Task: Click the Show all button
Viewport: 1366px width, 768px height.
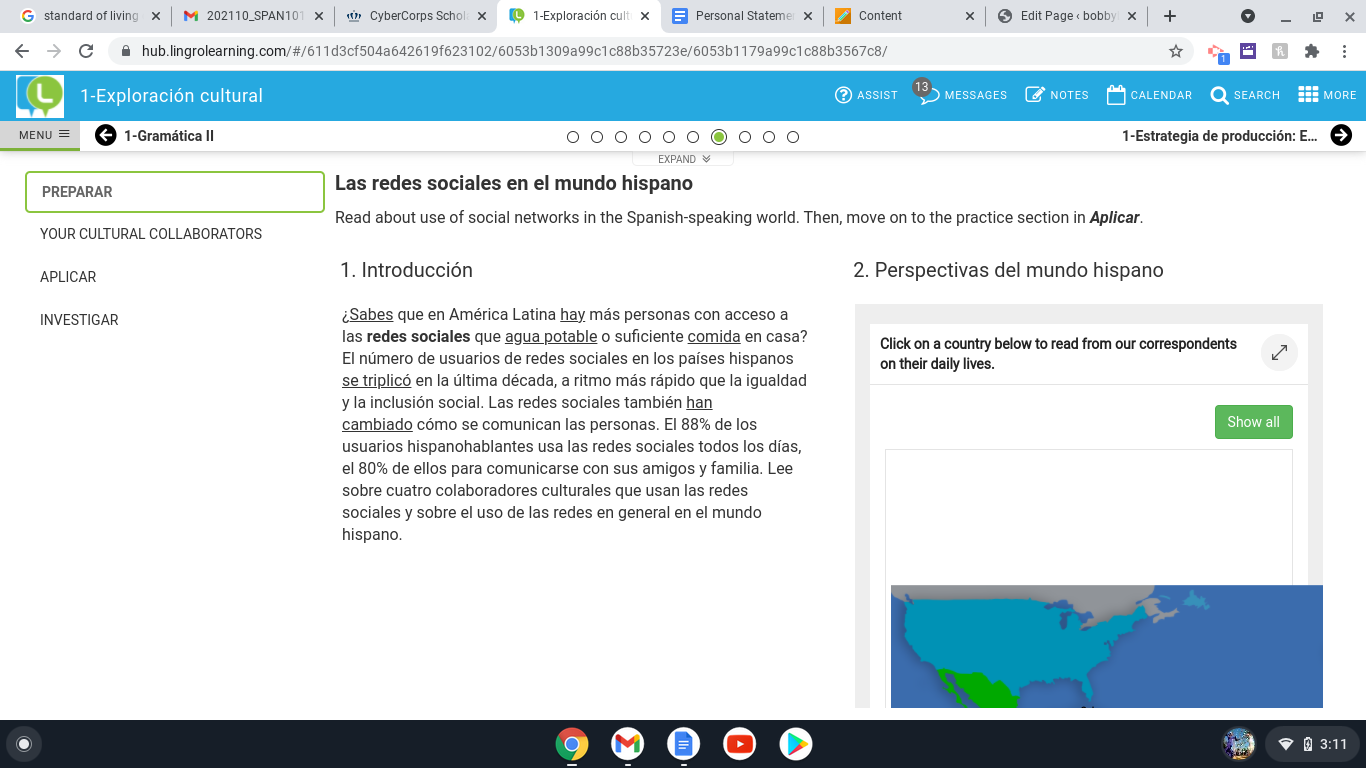Action: (x=1253, y=422)
